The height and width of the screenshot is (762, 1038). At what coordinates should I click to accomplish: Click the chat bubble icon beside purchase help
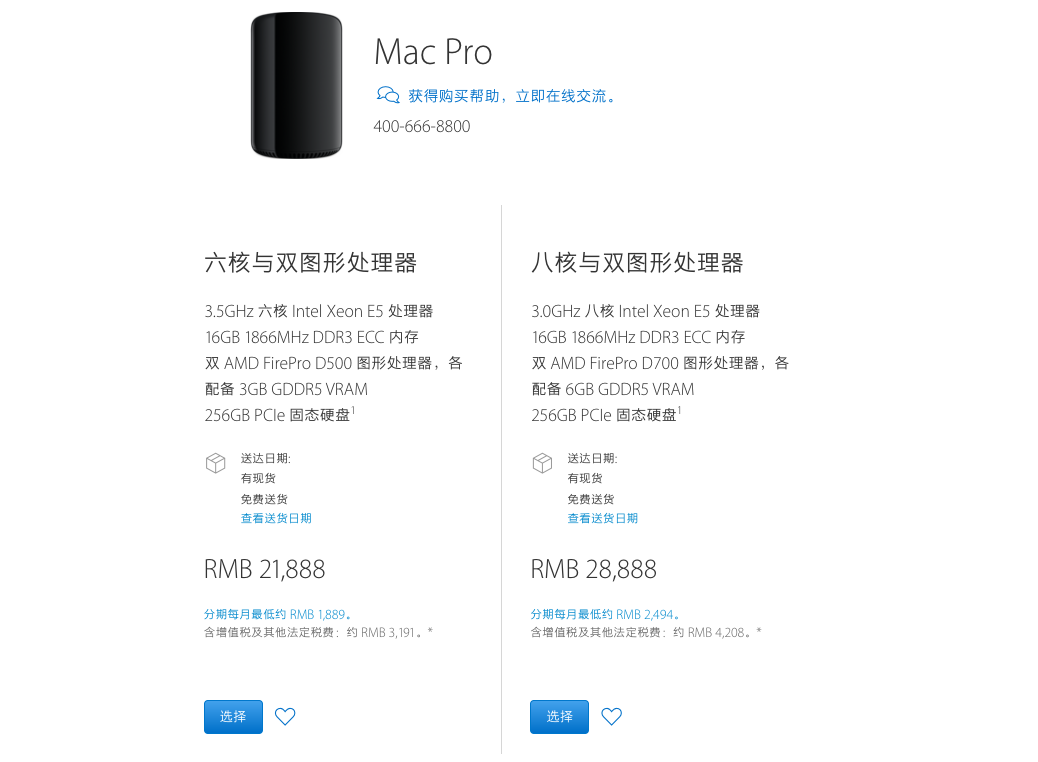point(388,95)
